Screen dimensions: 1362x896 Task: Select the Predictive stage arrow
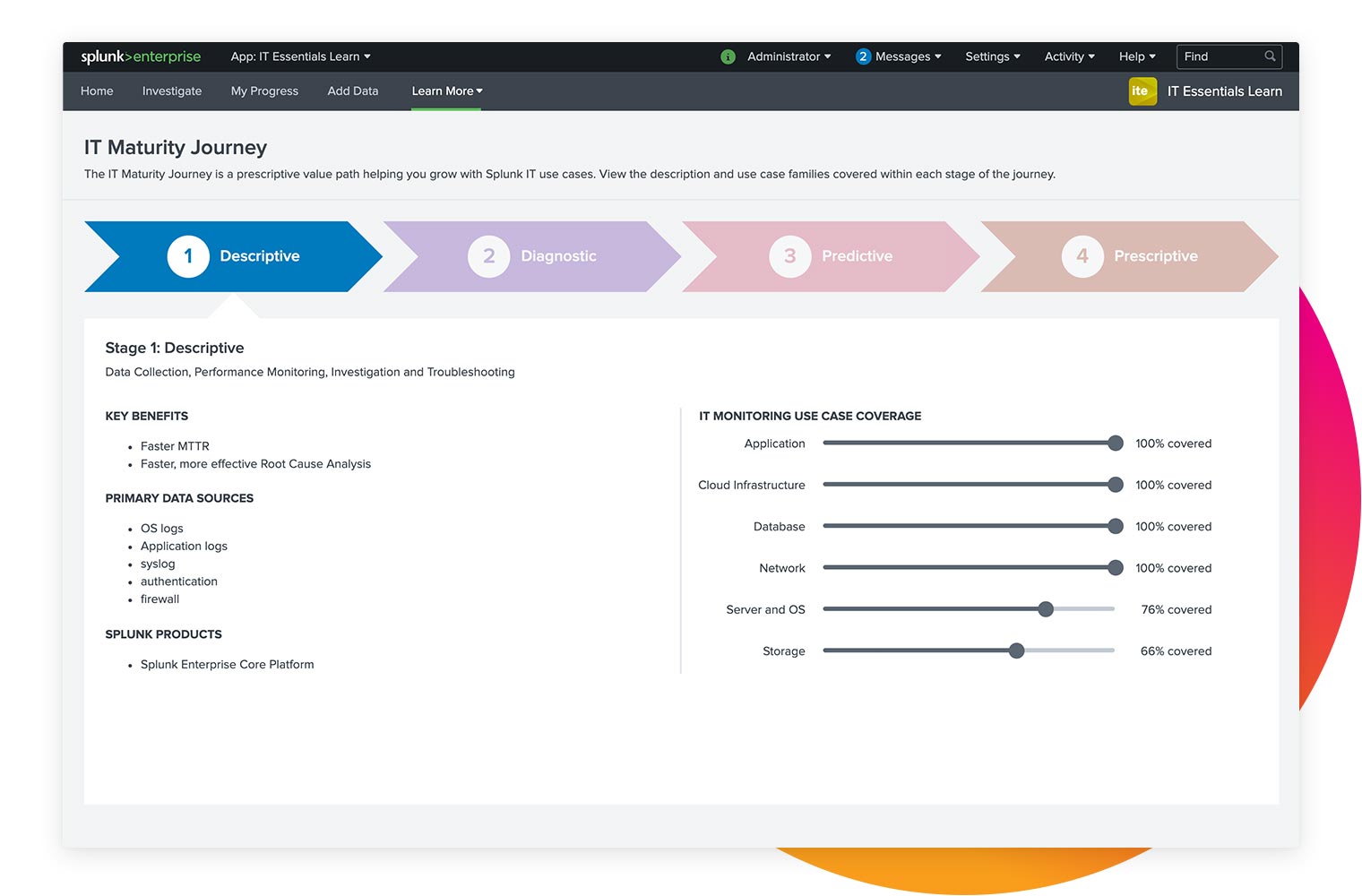pyautogui.click(x=831, y=256)
